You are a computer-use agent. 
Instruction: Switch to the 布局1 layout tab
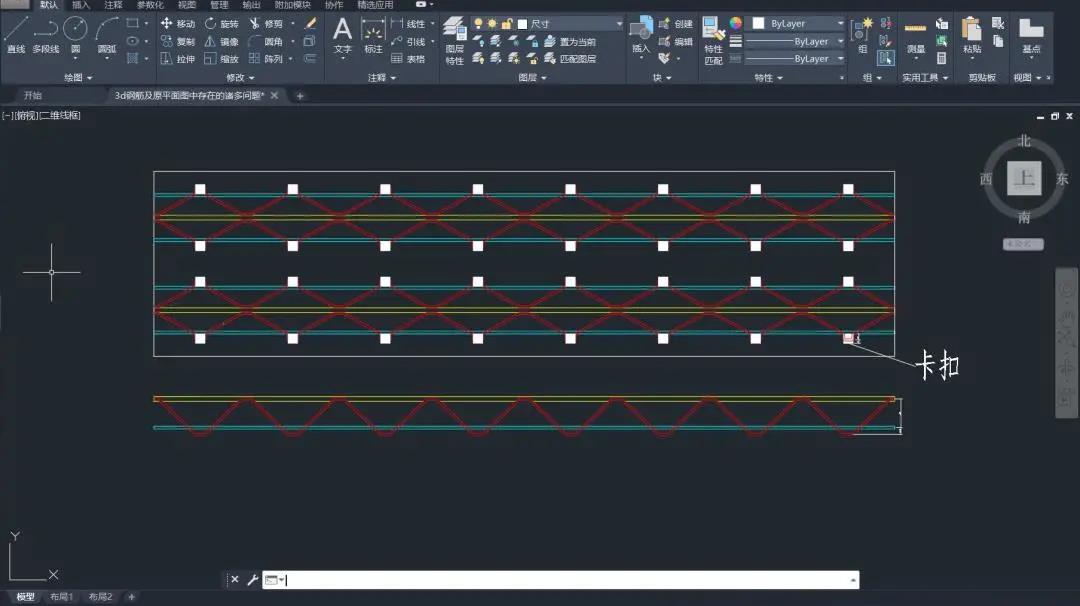tap(62, 597)
